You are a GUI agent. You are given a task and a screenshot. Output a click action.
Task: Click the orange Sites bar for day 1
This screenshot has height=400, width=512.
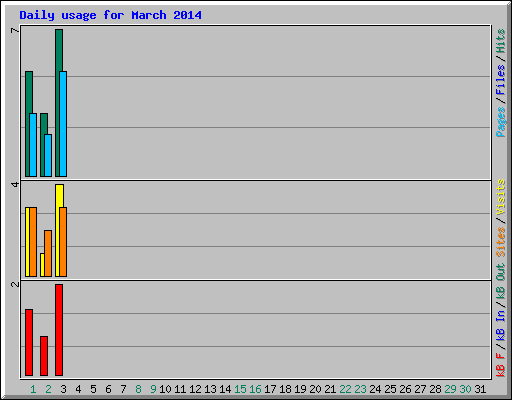tap(33, 242)
